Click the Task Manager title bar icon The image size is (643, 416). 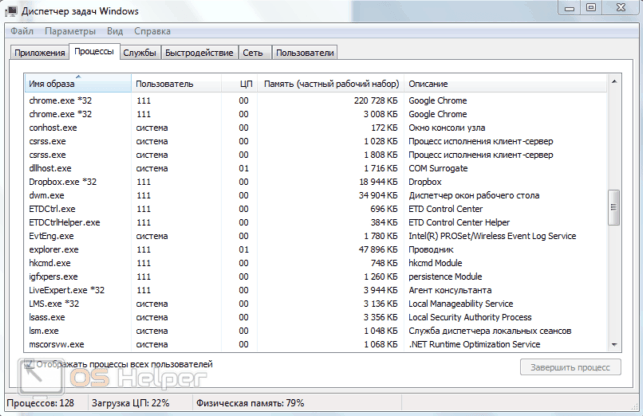tap(11, 11)
